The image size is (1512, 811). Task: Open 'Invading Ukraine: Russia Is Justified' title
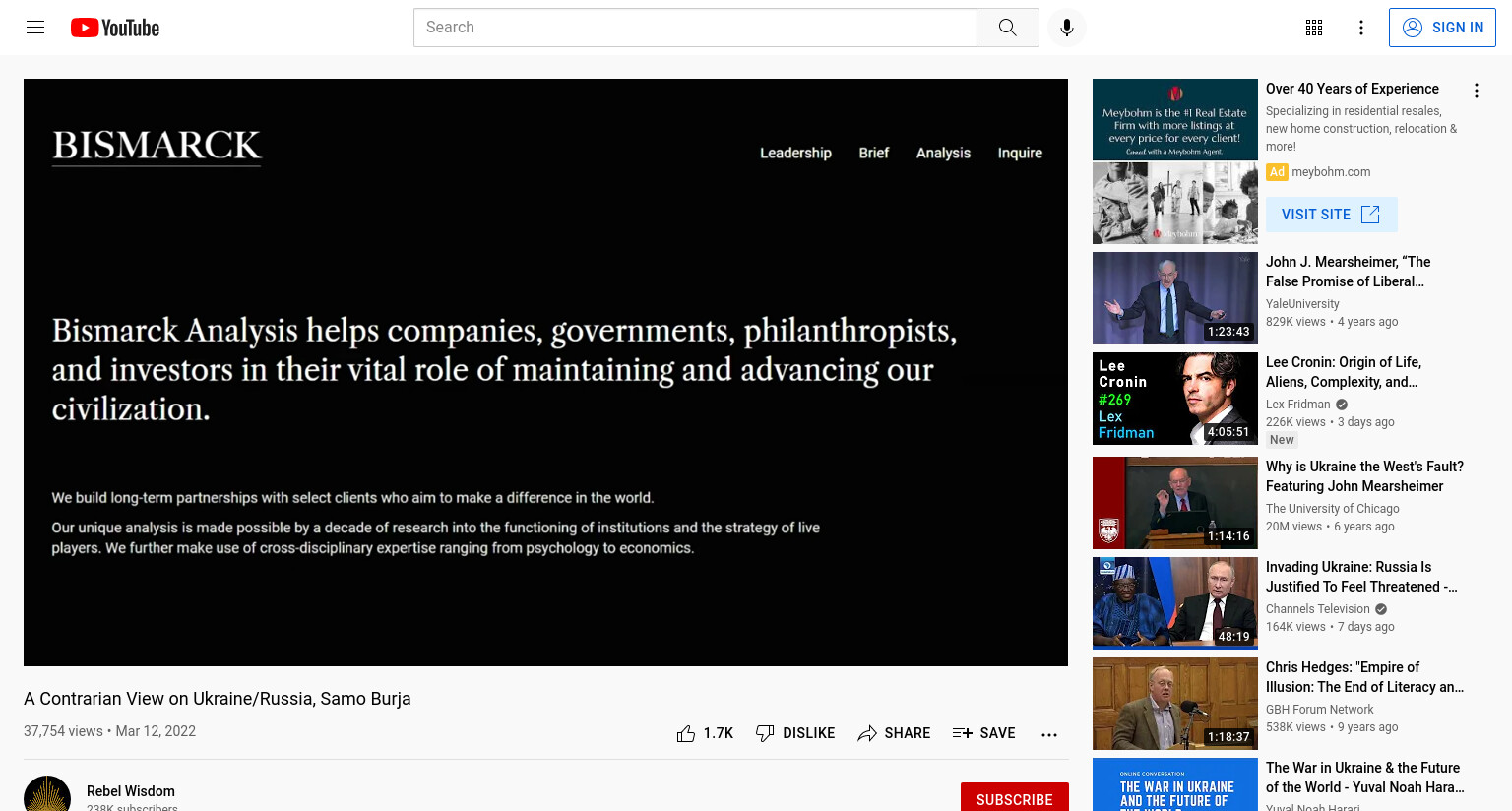[1361, 577]
